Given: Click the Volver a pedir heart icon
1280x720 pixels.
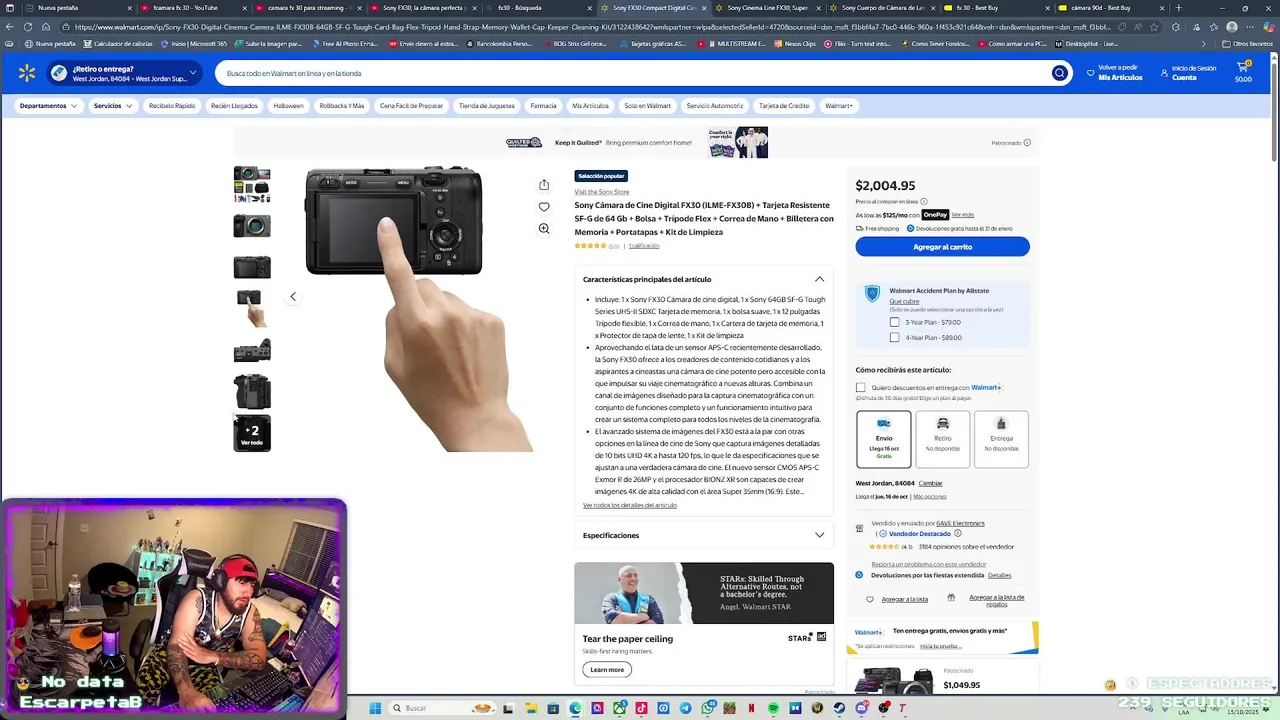Looking at the screenshot, I should point(1091,73).
